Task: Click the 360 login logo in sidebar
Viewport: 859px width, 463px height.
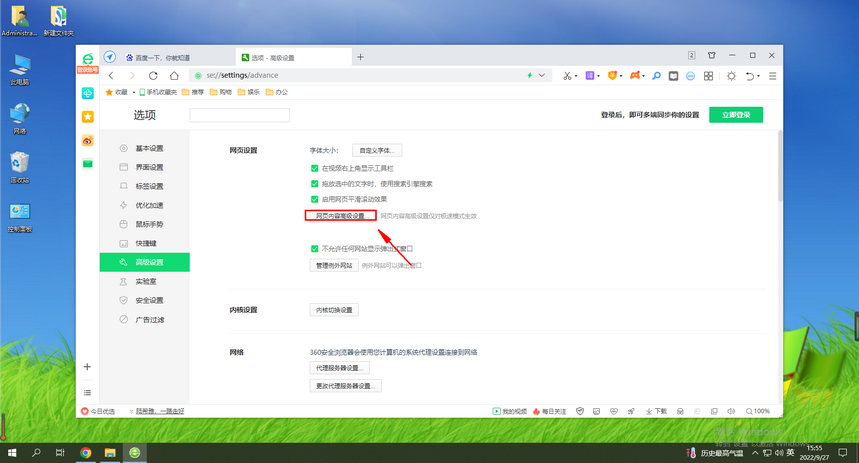Action: (x=88, y=63)
